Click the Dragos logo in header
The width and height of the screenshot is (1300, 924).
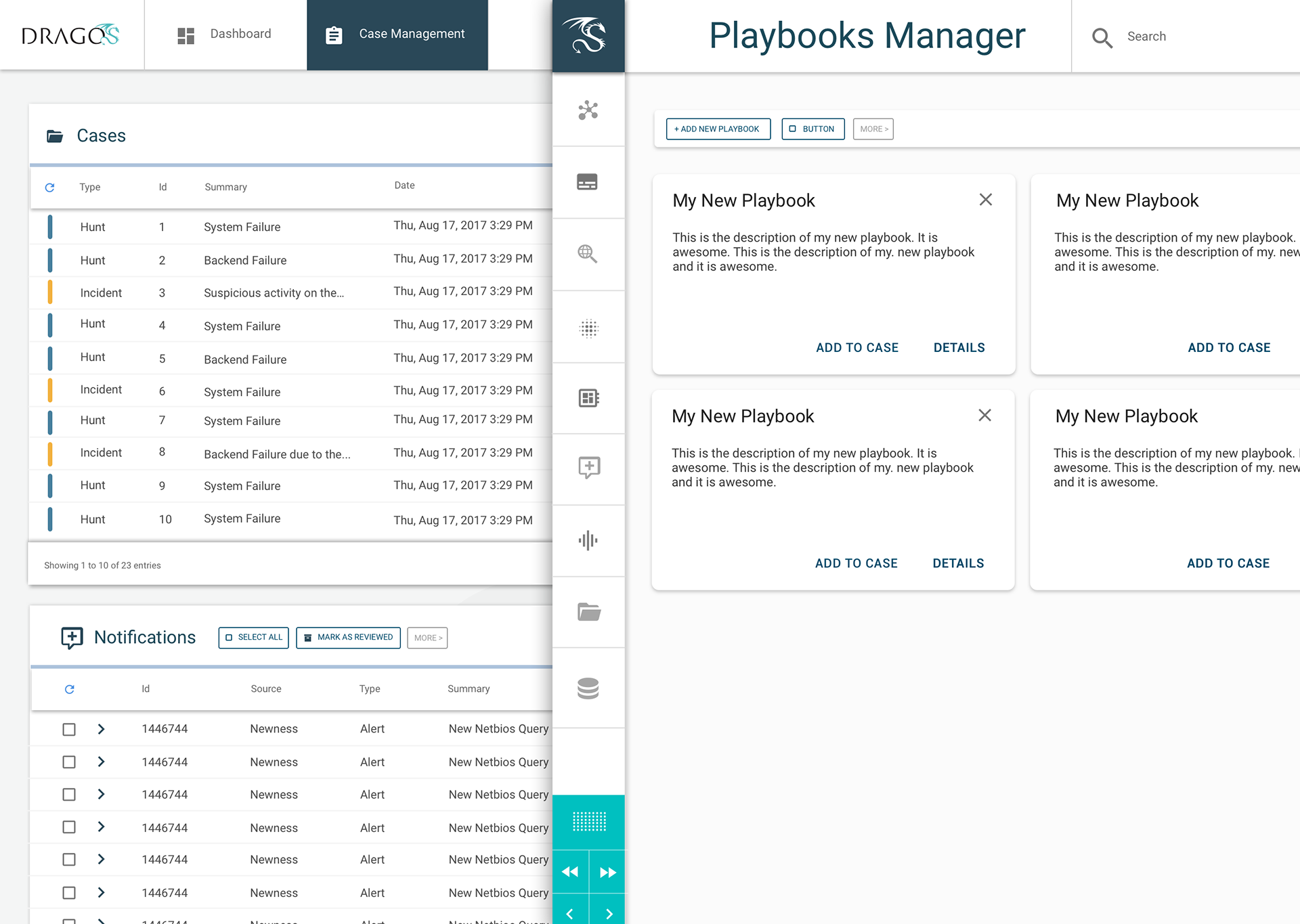tap(70, 35)
